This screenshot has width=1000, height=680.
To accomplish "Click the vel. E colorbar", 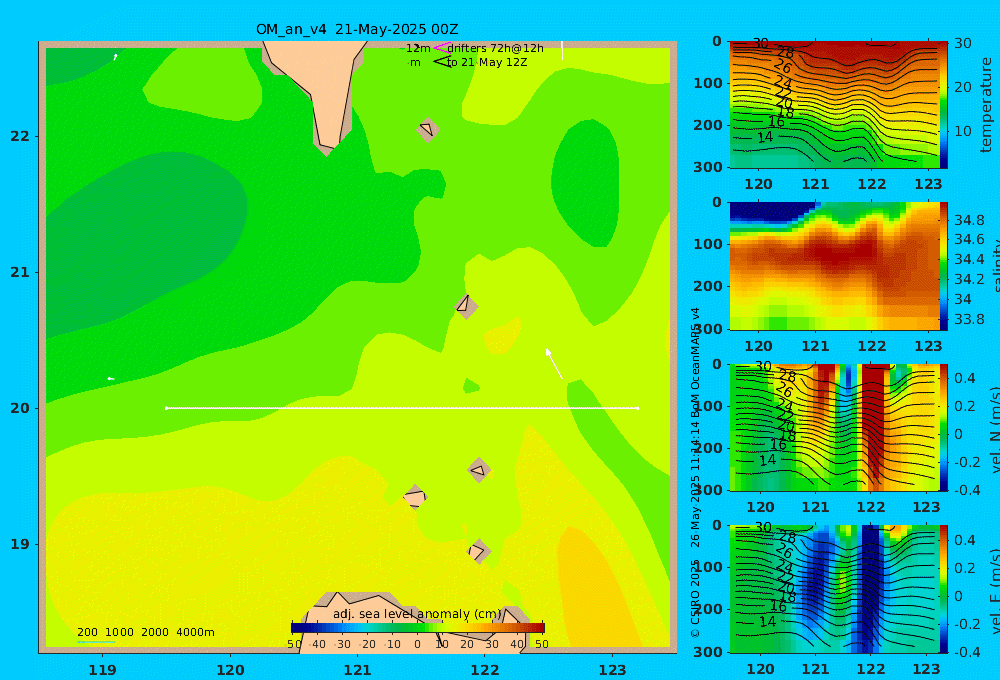I will pyautogui.click(x=944, y=589).
